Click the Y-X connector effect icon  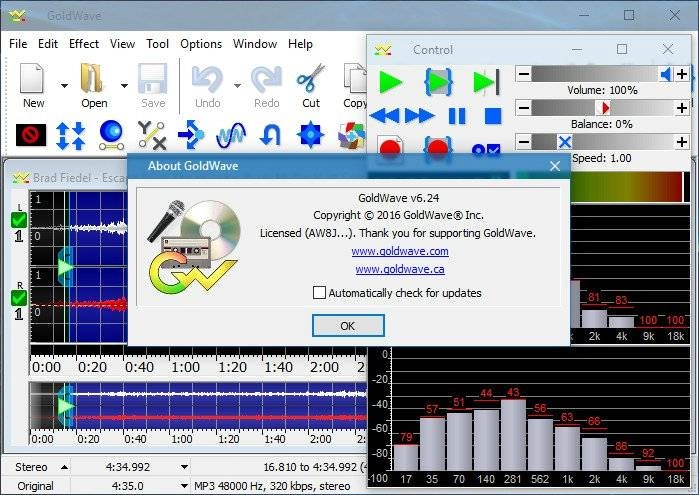tap(152, 135)
